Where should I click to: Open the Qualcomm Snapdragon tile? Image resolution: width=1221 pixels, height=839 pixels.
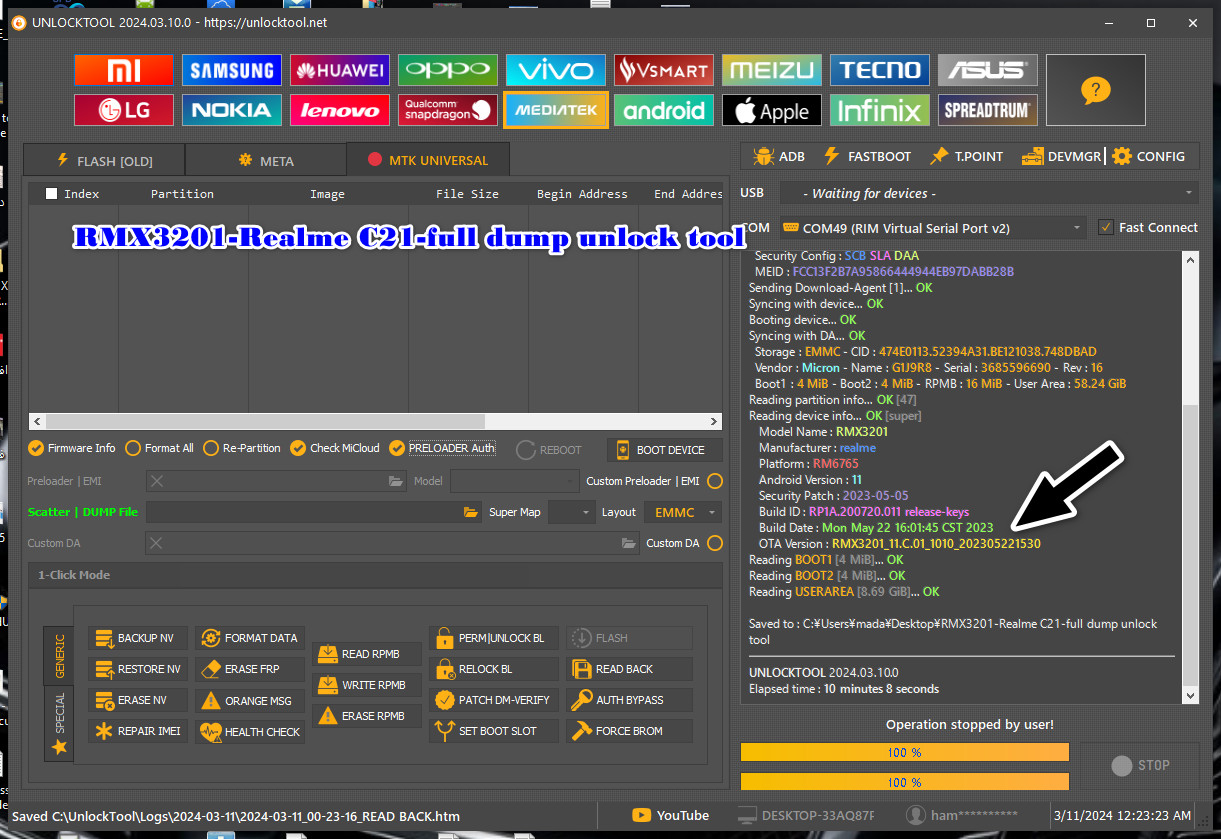pyautogui.click(x=448, y=110)
